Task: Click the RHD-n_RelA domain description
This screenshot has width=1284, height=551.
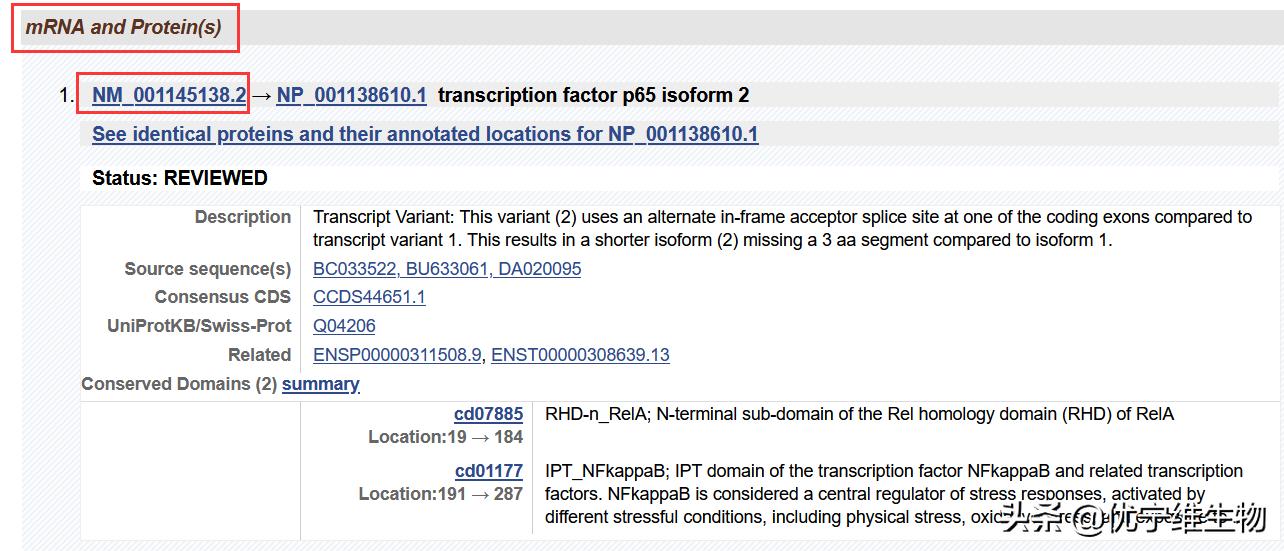Action: point(858,414)
